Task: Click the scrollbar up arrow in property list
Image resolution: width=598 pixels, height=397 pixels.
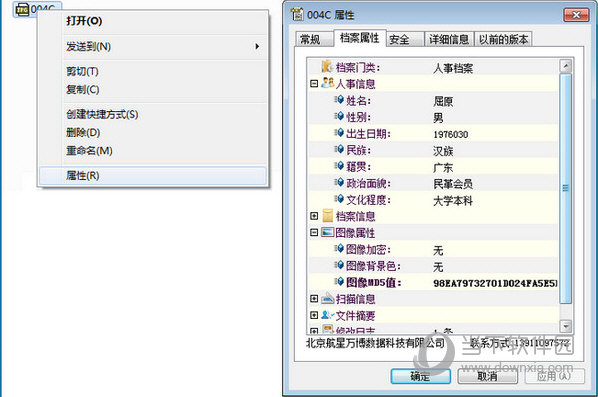Action: (565, 66)
